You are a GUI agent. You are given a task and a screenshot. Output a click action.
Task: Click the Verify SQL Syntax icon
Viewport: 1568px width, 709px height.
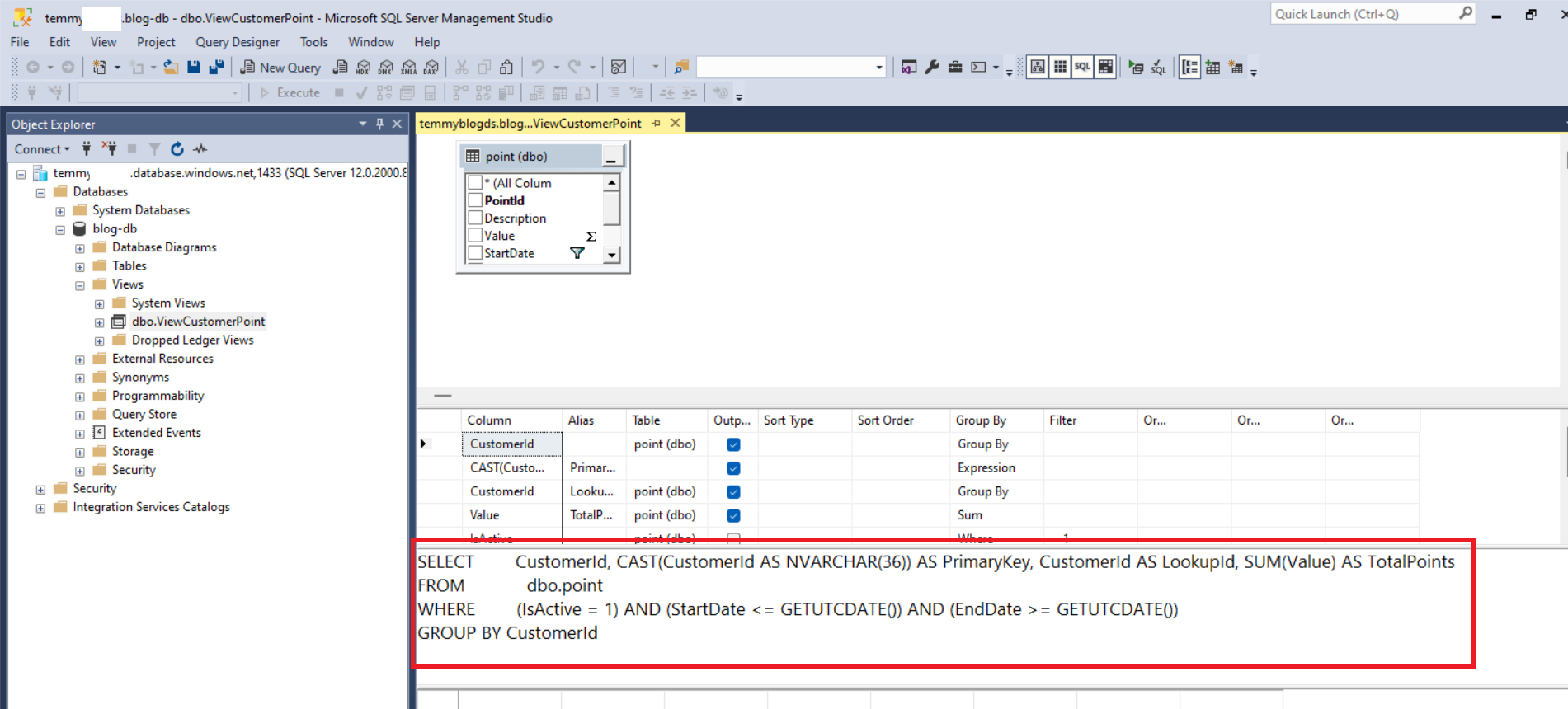coord(1159,68)
